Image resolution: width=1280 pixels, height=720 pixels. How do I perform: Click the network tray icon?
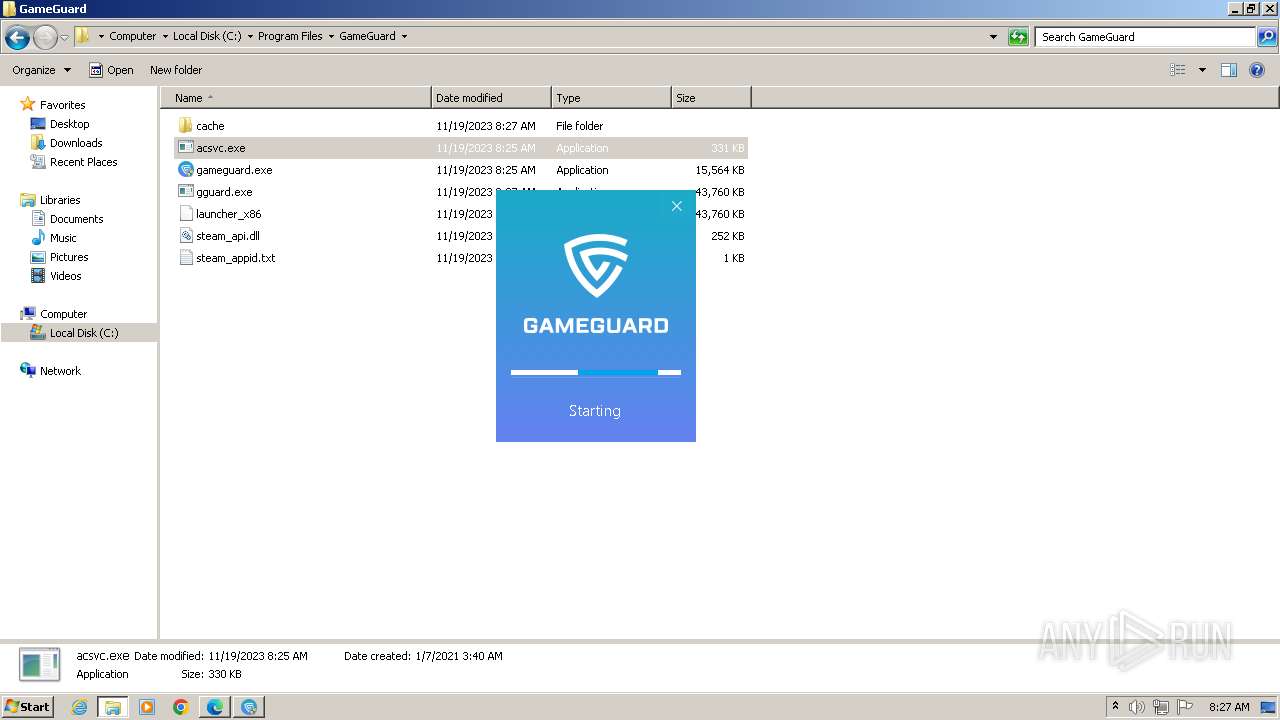click(1161, 707)
